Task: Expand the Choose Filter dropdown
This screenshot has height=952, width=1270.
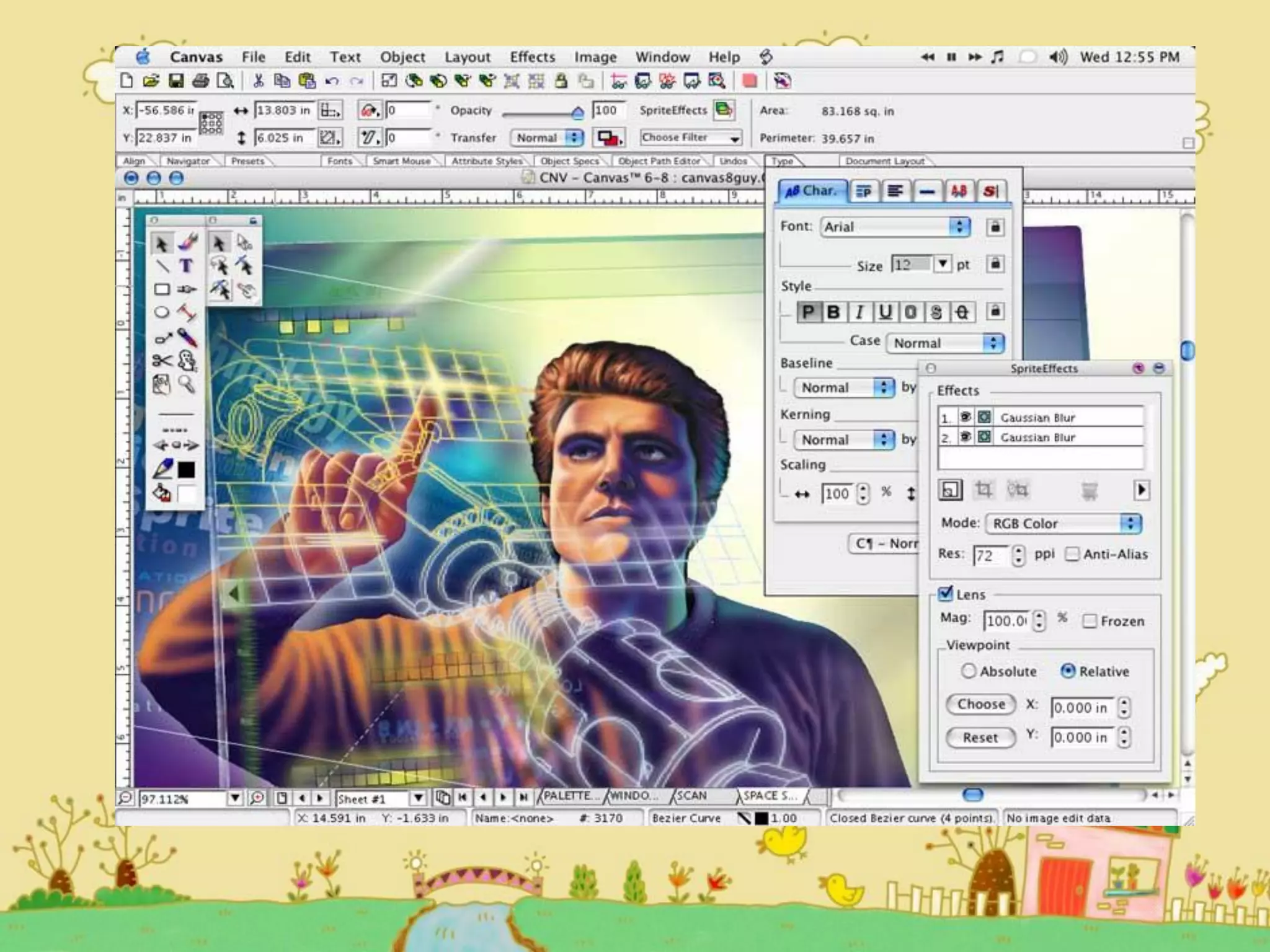Action: coord(690,138)
